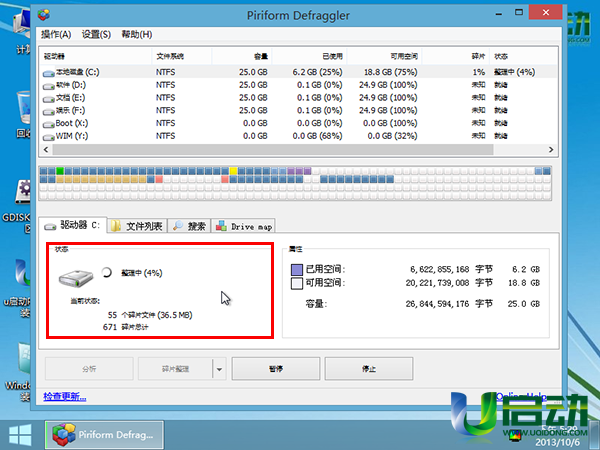
Task: Click Piriform Defraggler taskbar button
Action: (104, 435)
